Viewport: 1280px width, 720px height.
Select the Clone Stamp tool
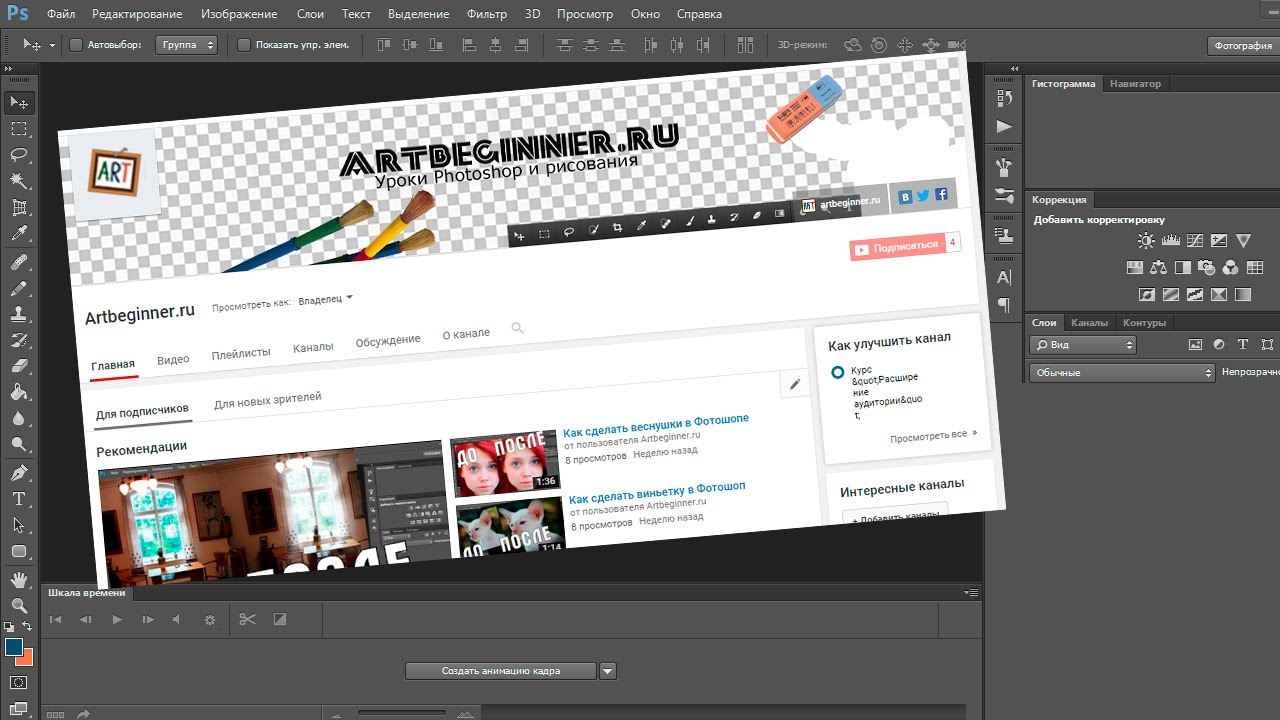click(x=19, y=314)
